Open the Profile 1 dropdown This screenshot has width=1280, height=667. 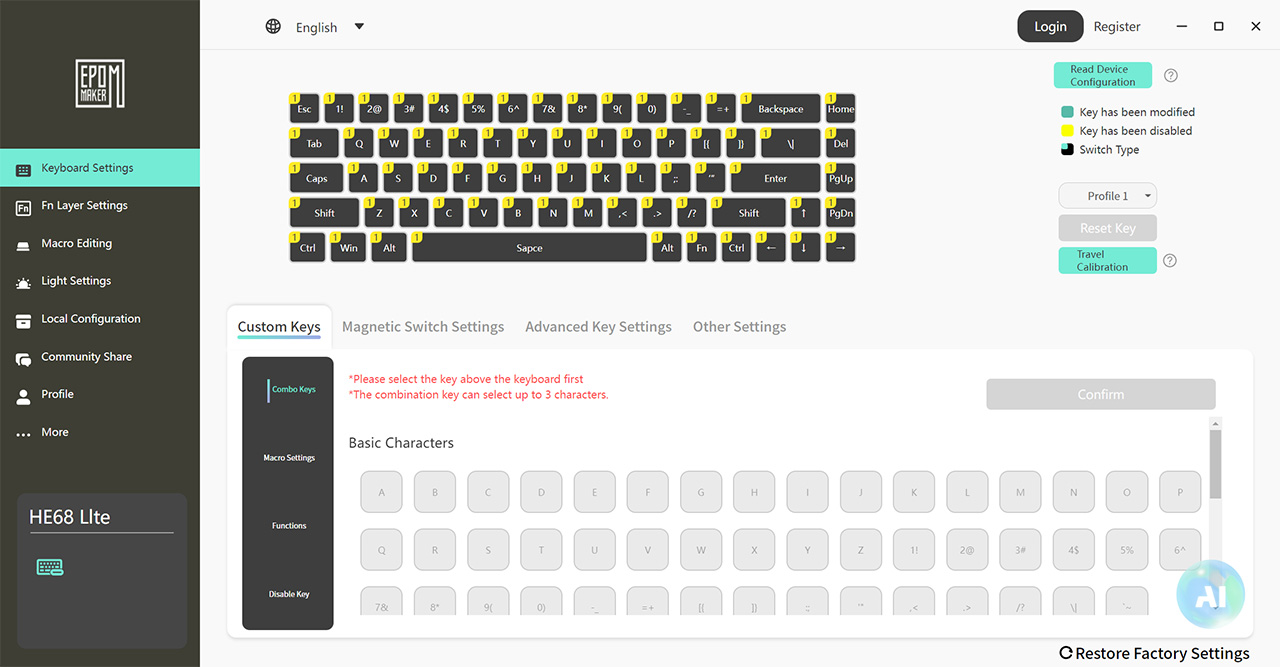click(x=1107, y=195)
